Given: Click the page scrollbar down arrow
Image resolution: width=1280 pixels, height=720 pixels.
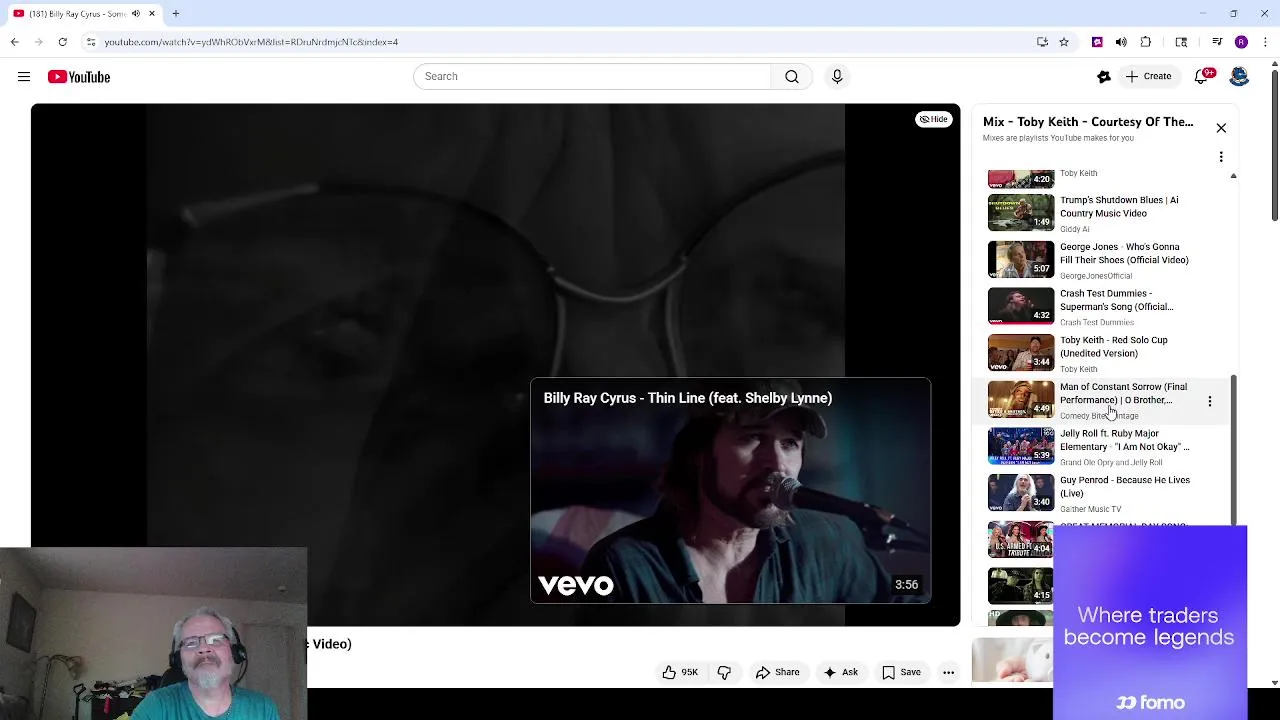Looking at the screenshot, I should coord(1274,683).
